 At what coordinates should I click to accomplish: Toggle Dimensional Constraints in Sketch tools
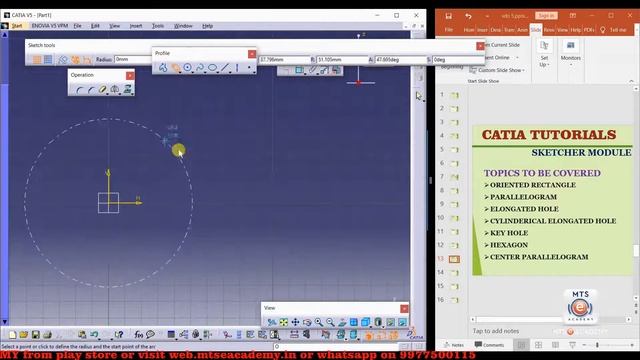click(87, 60)
